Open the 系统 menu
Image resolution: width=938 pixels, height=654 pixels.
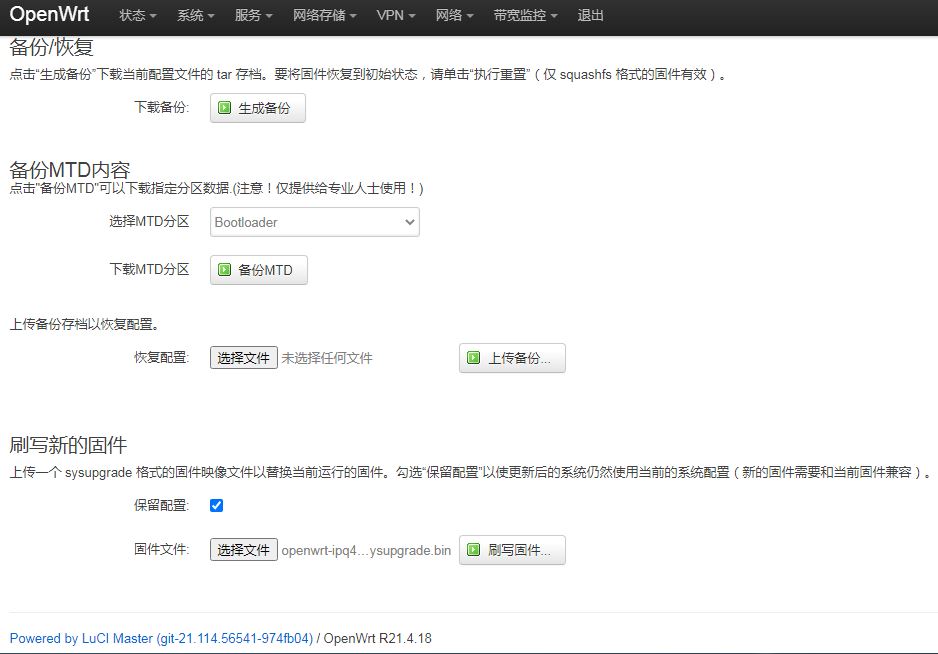click(194, 16)
